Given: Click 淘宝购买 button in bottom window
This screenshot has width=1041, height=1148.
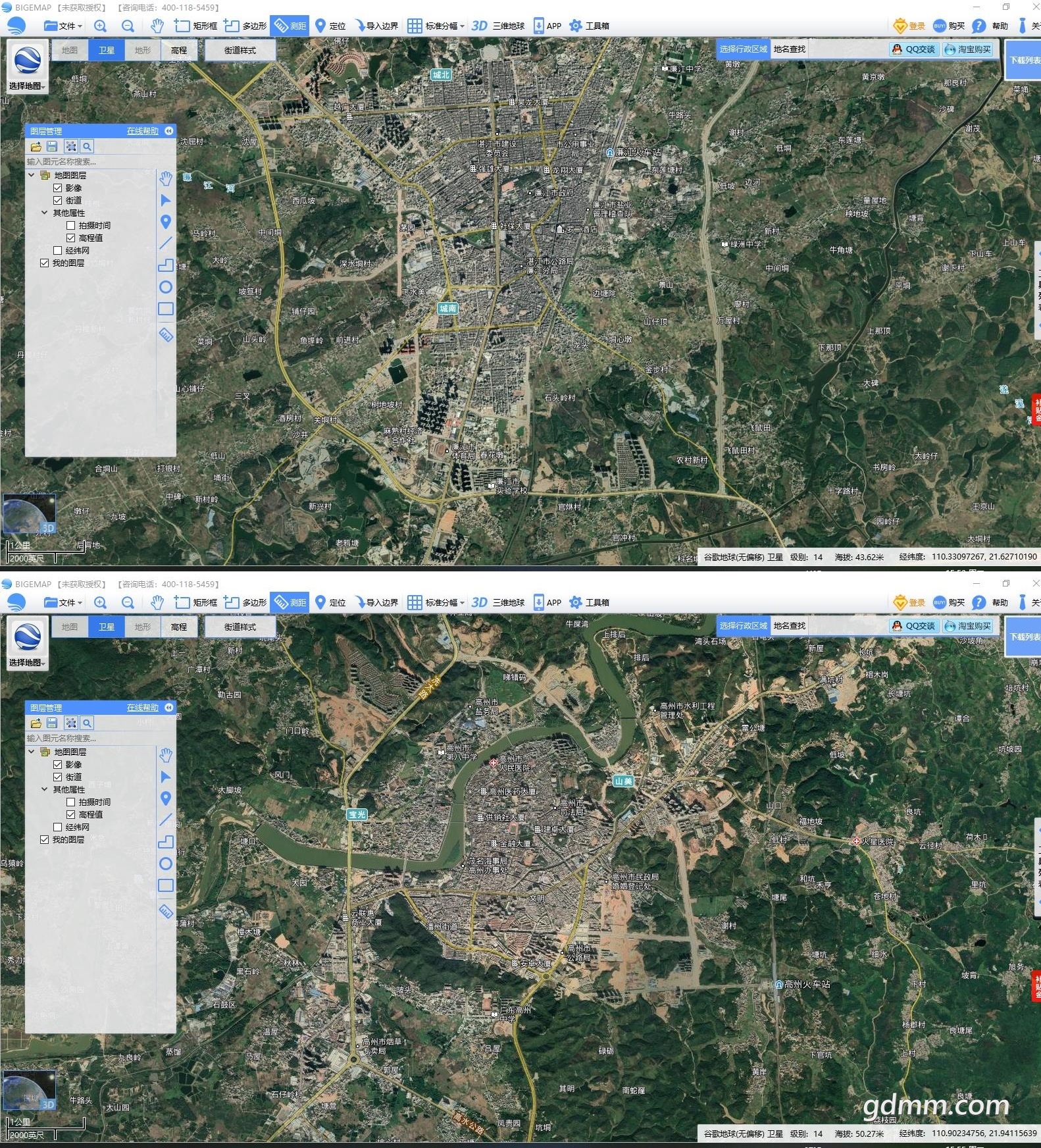Looking at the screenshot, I should 967,626.
